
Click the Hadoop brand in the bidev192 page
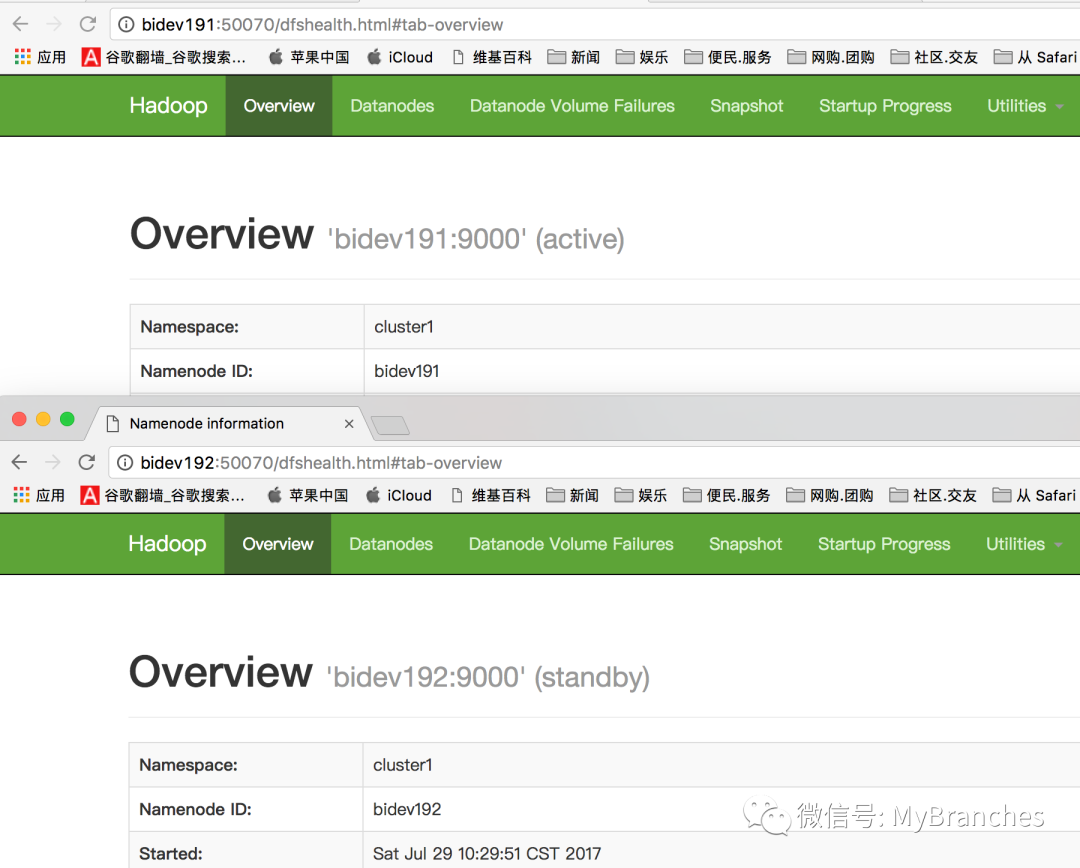click(167, 544)
